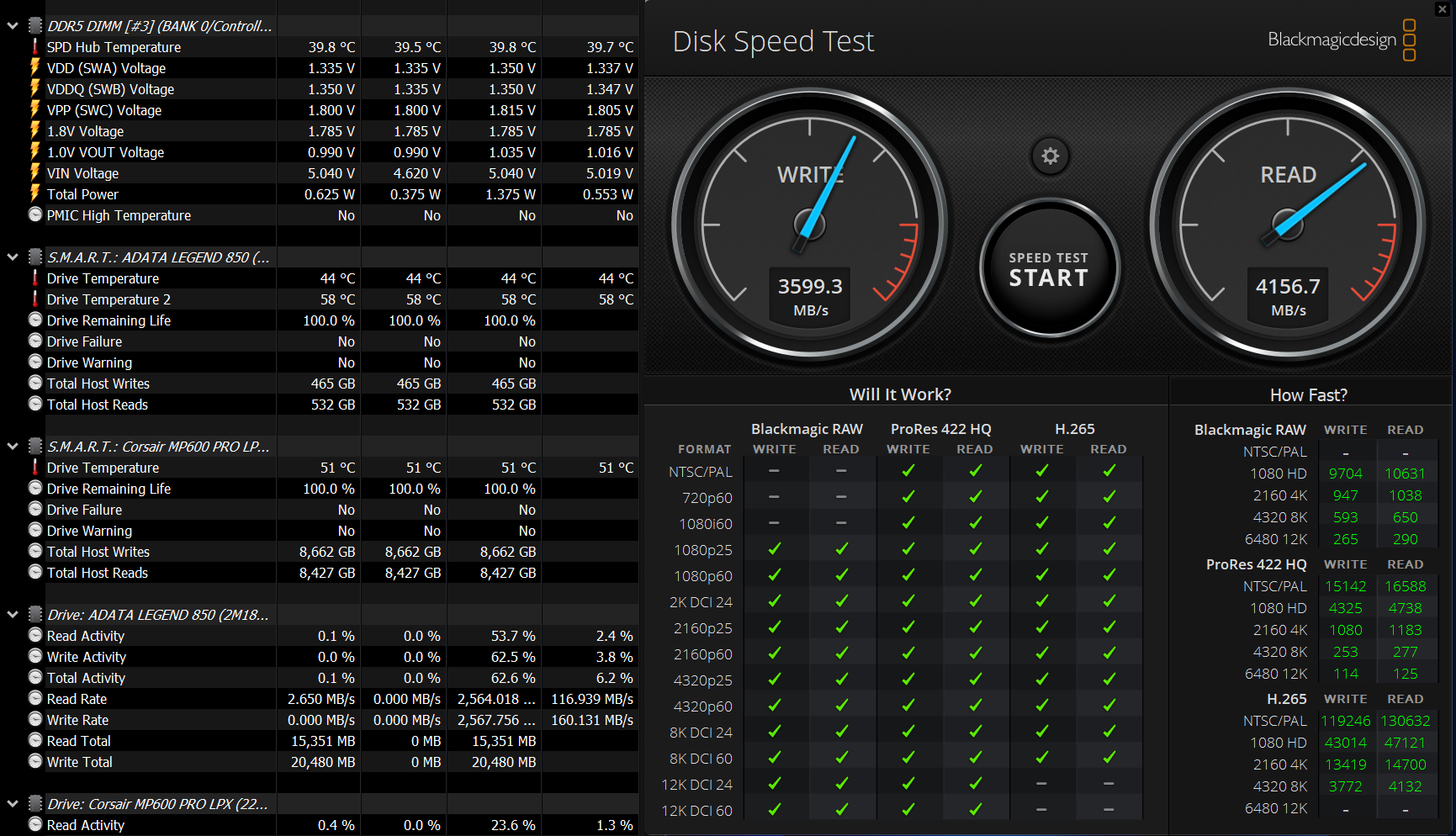Click the 53.7 % Read Activity maximum value
The height and width of the screenshot is (836, 1456).
(513, 636)
